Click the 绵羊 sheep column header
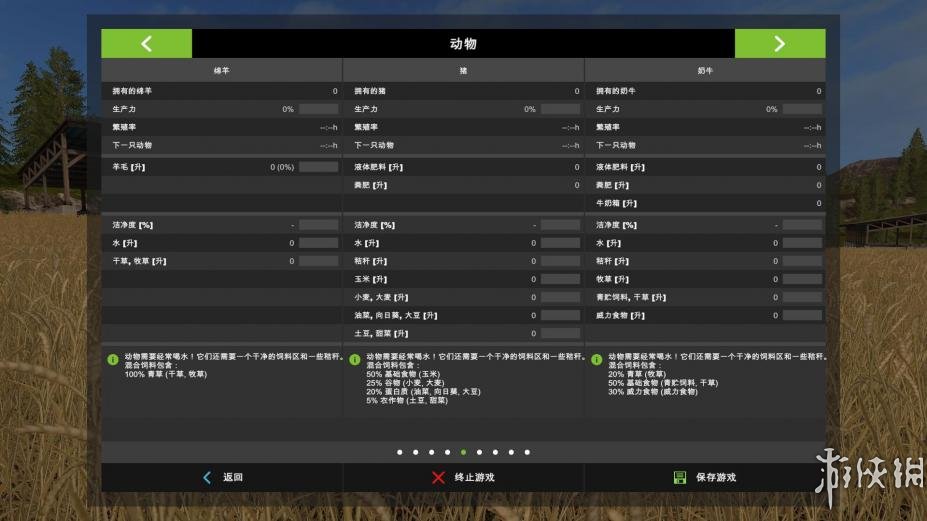Screen dimensions: 927x521 [x=222, y=70]
